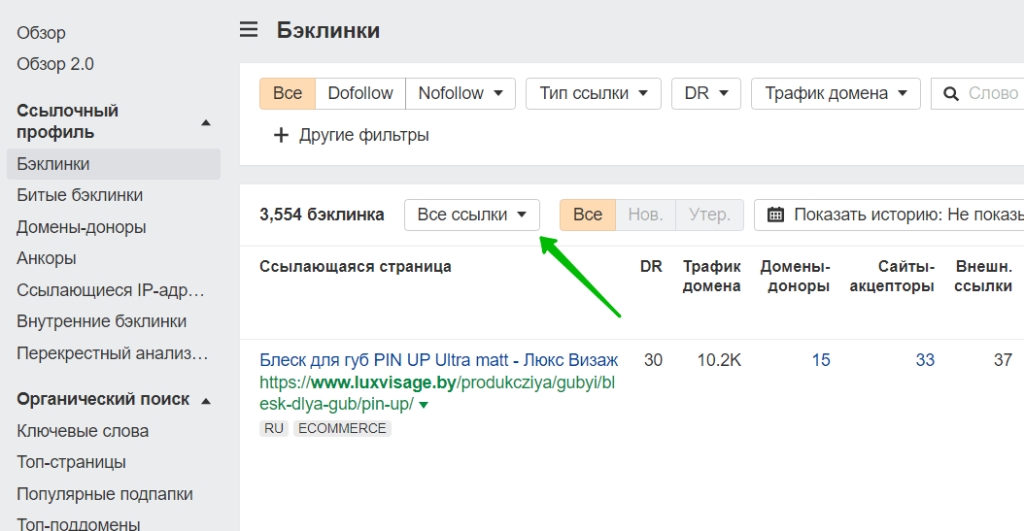1024x531 pixels.
Task: Select Все in new/lost toggle group
Action: 587,215
